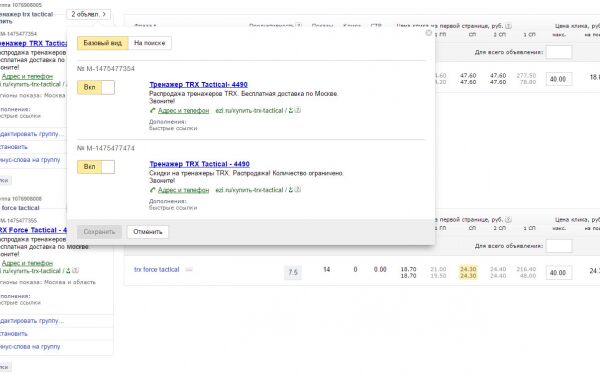Click phone icon in ad M-1475477354 block
Screen dimensions: 600x378
pos(153,111)
